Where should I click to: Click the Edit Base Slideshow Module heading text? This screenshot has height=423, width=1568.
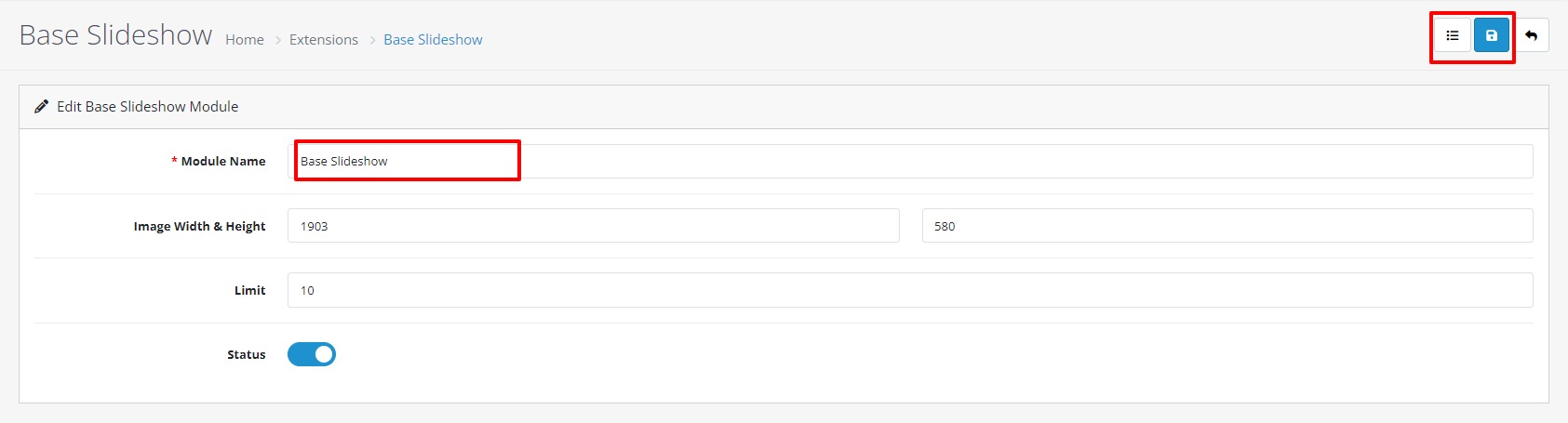(x=147, y=107)
